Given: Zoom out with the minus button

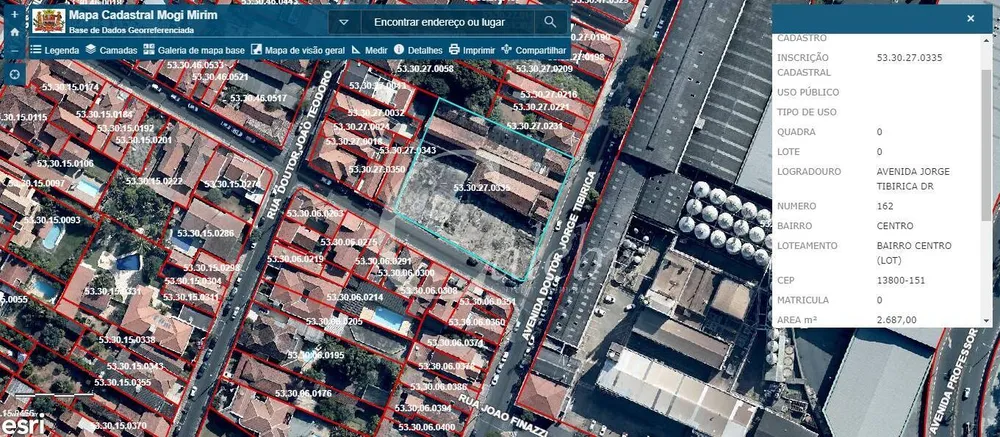Looking at the screenshot, I should point(15,50).
